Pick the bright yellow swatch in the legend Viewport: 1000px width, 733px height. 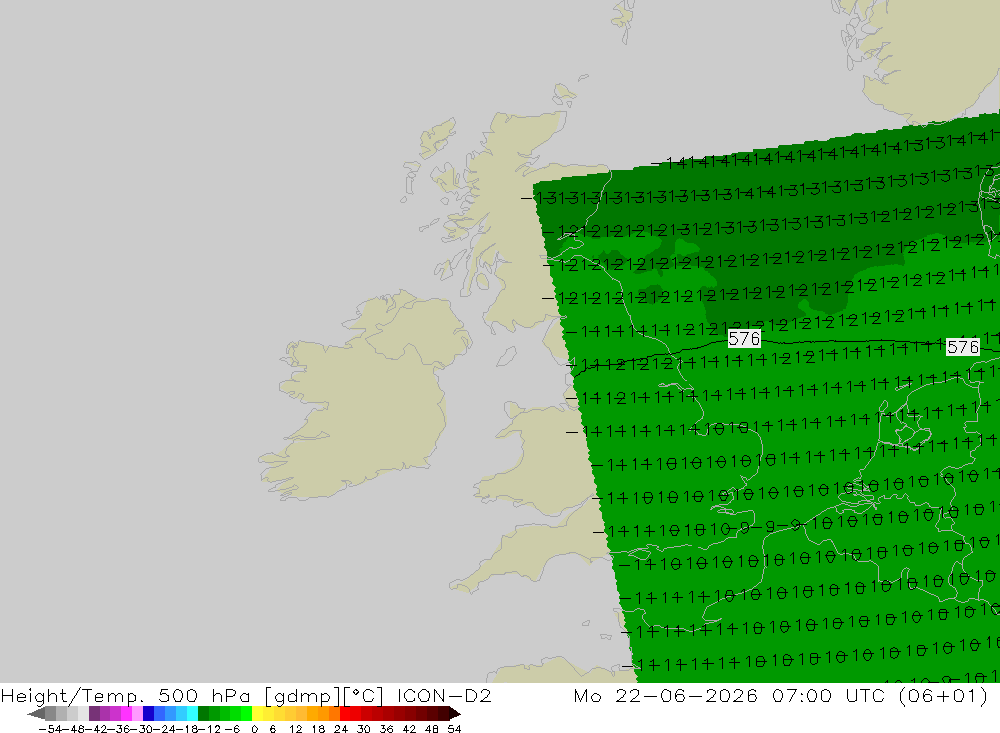coord(258,714)
